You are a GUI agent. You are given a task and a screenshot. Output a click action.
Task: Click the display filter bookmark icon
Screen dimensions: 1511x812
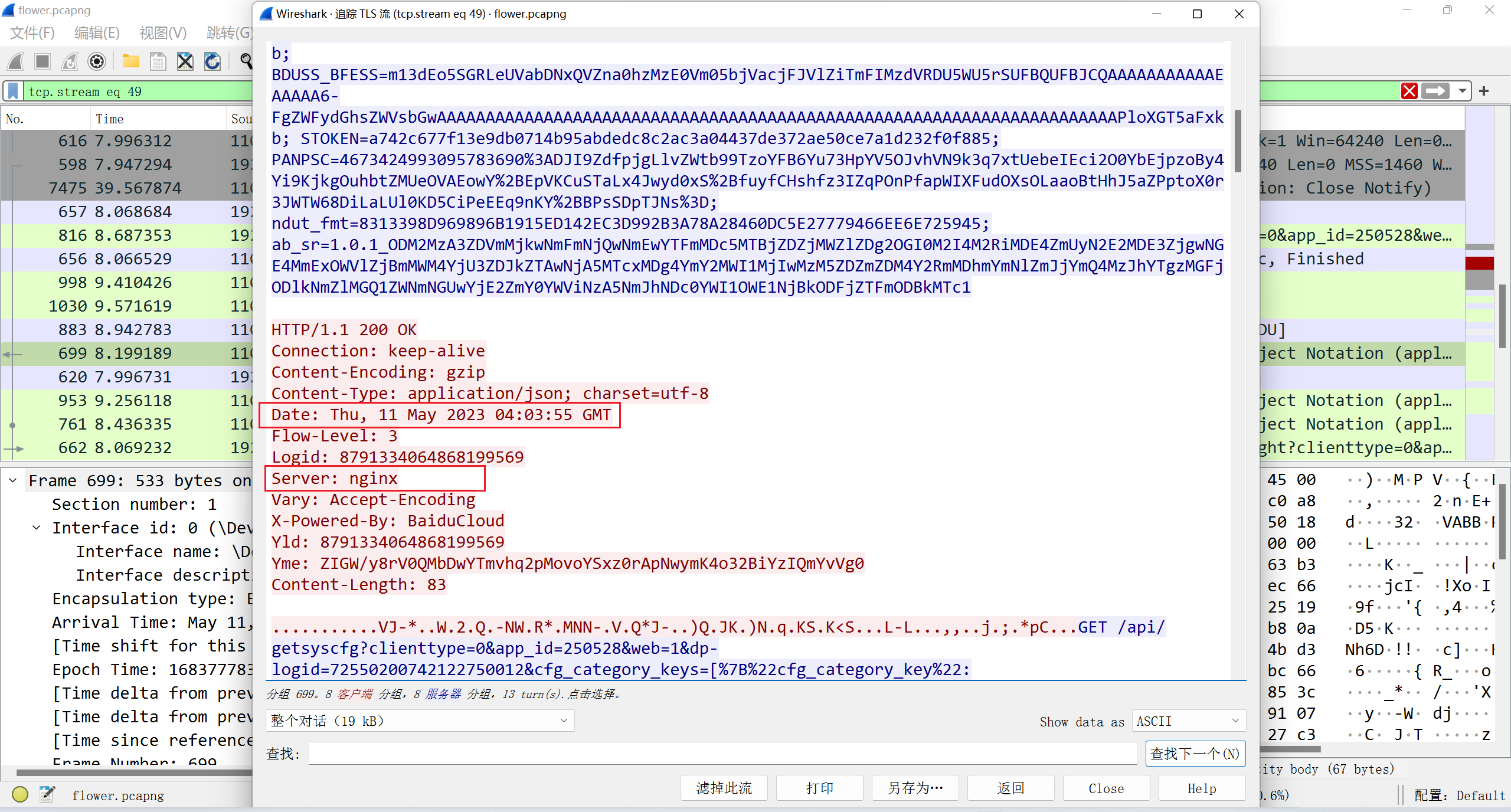[x=13, y=91]
